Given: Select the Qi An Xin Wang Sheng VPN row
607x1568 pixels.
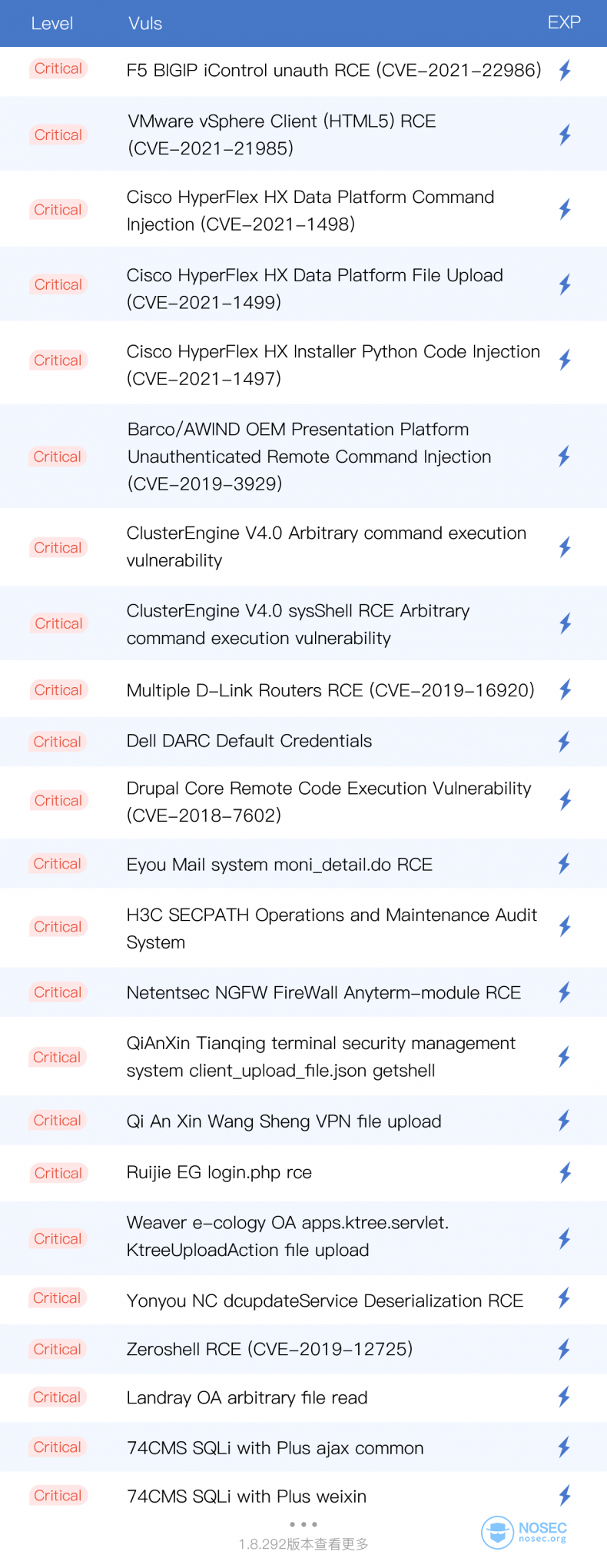Looking at the screenshot, I should click(303, 1121).
